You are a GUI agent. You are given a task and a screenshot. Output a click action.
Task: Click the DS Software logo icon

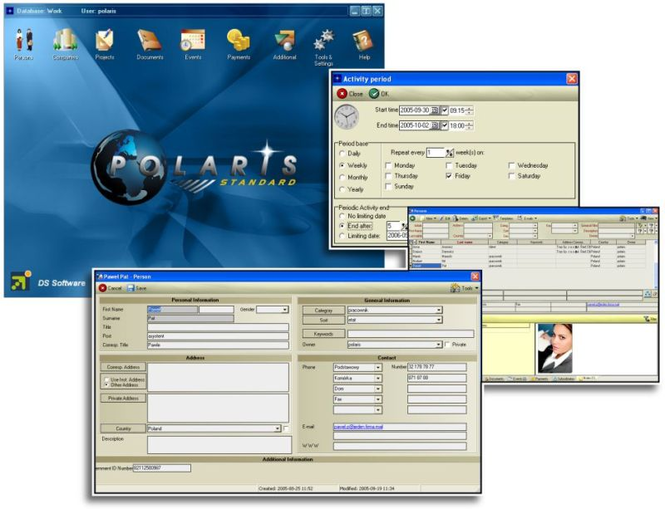[x=21, y=281]
